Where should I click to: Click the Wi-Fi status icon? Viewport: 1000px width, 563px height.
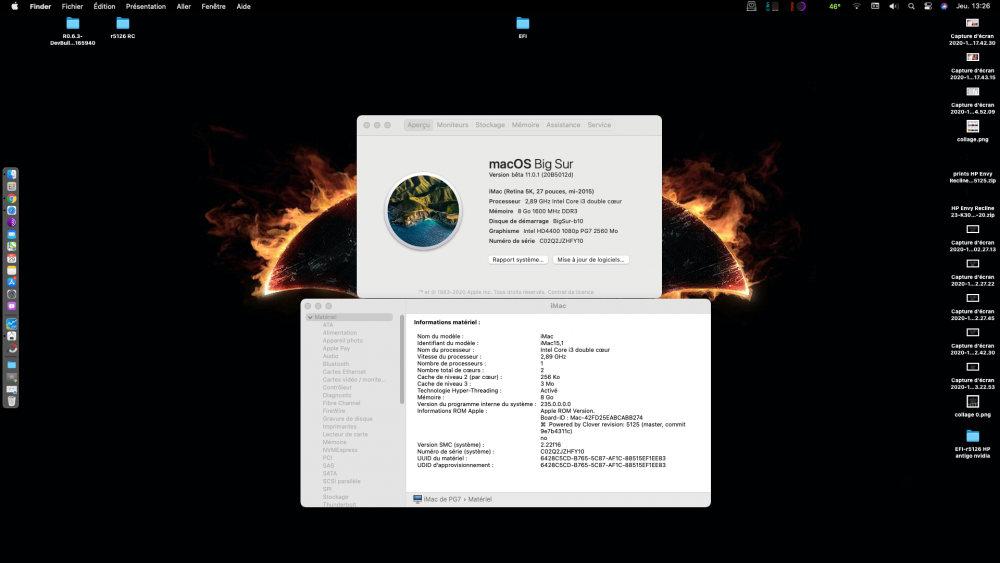coord(857,6)
